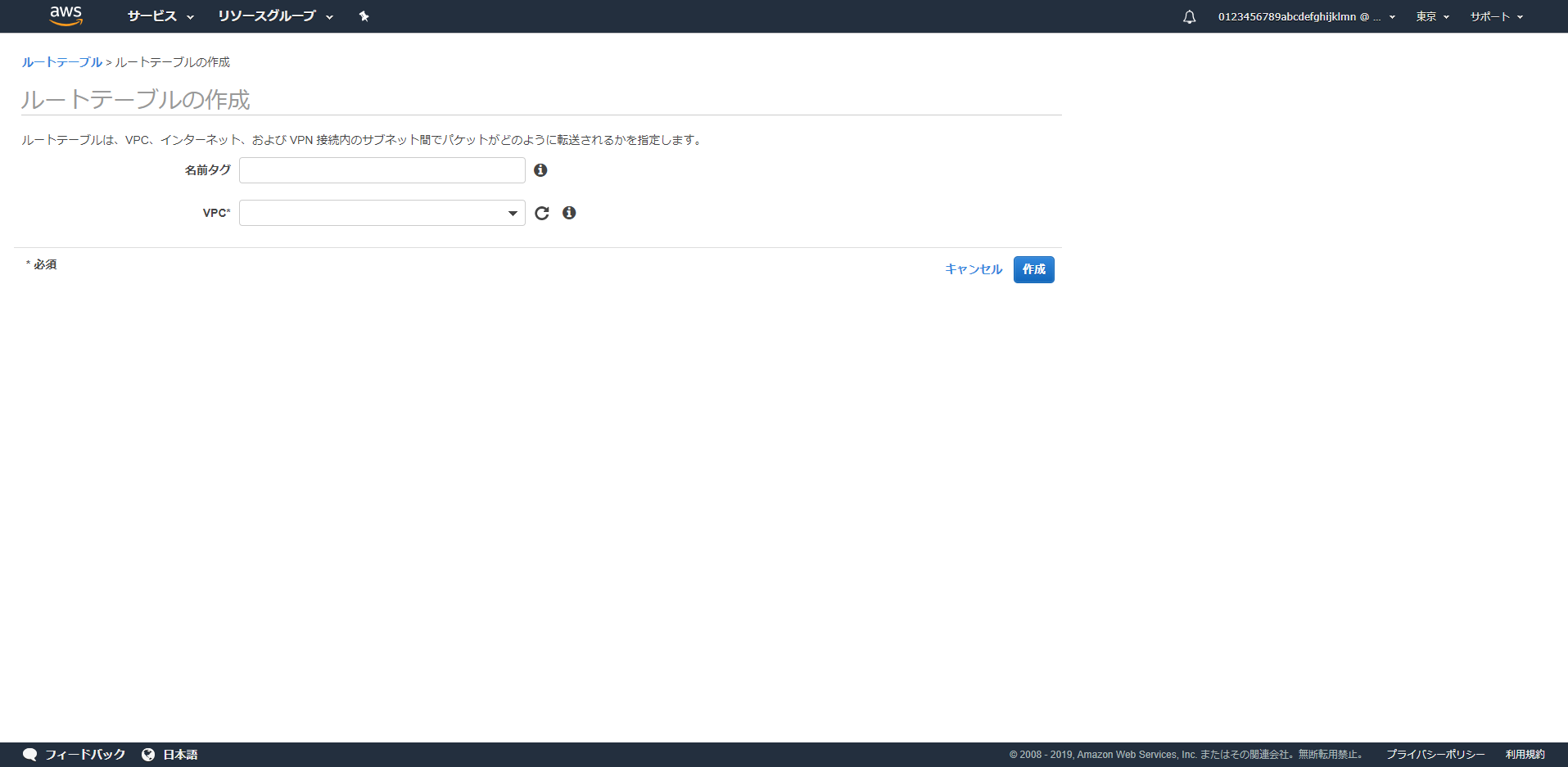Open the リソースグループ menu
The image size is (1568, 767).
coord(274,16)
